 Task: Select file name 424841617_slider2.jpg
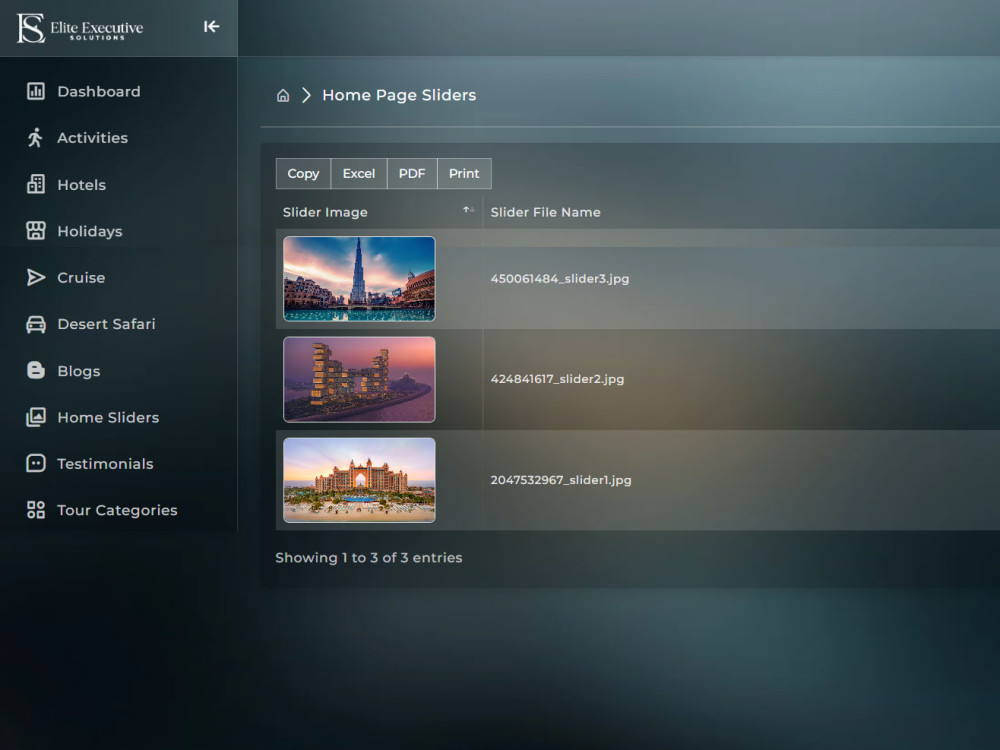pyautogui.click(x=557, y=379)
